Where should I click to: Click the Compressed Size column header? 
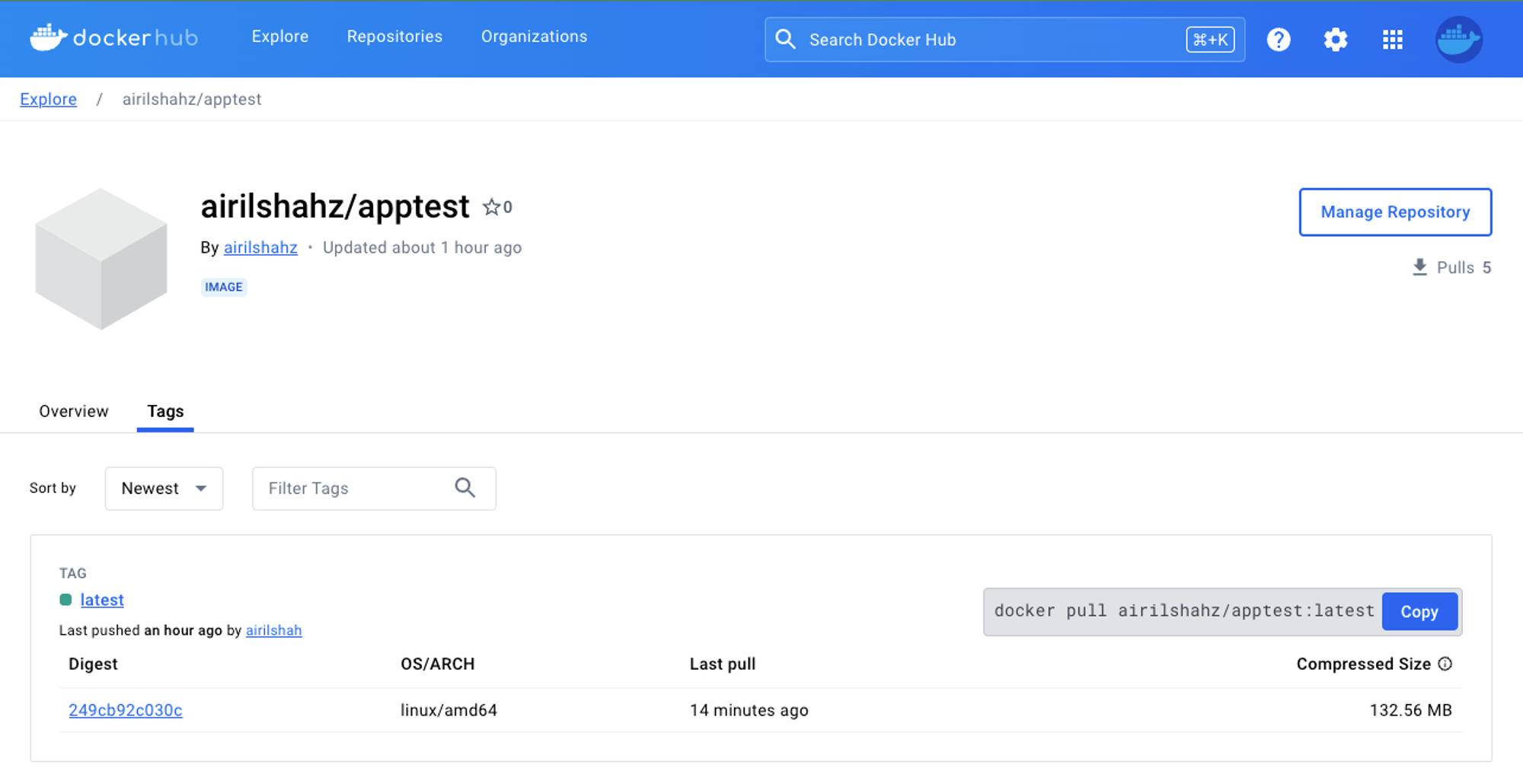pyautogui.click(x=1364, y=664)
